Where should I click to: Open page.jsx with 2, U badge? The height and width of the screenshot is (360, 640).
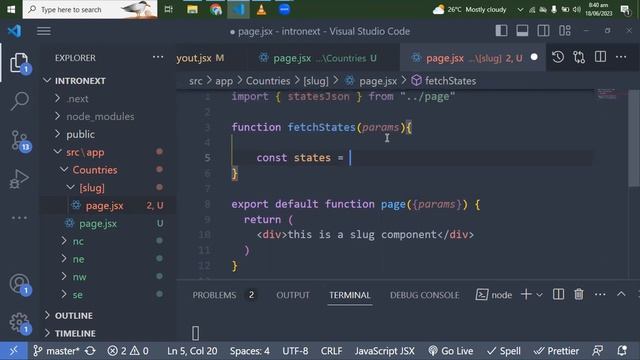click(x=108, y=206)
